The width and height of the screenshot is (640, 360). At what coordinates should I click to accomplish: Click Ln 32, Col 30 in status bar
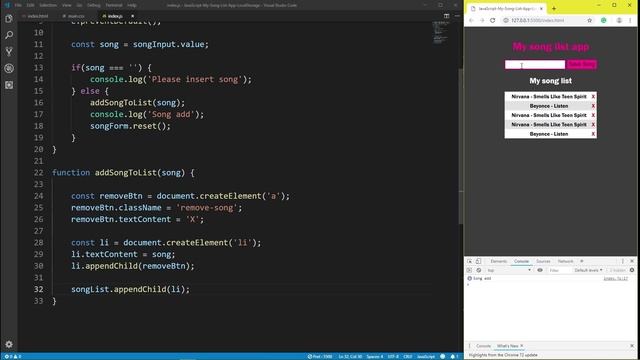click(350, 356)
